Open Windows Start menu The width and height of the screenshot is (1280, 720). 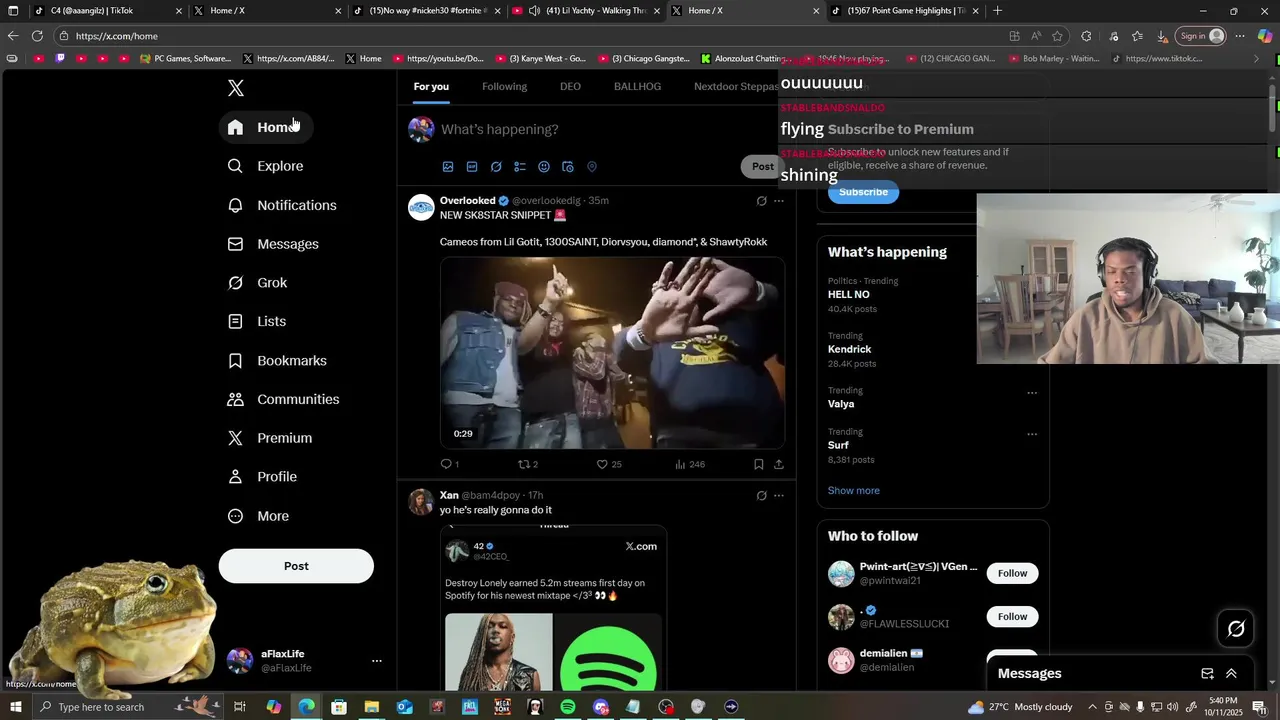15,707
